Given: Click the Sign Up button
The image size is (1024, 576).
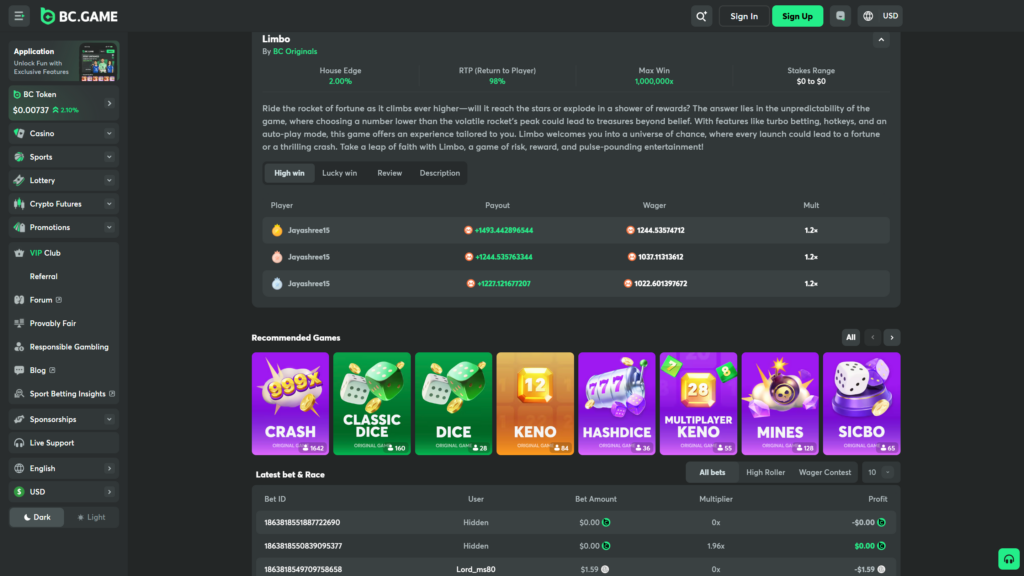Looking at the screenshot, I should tap(797, 16).
